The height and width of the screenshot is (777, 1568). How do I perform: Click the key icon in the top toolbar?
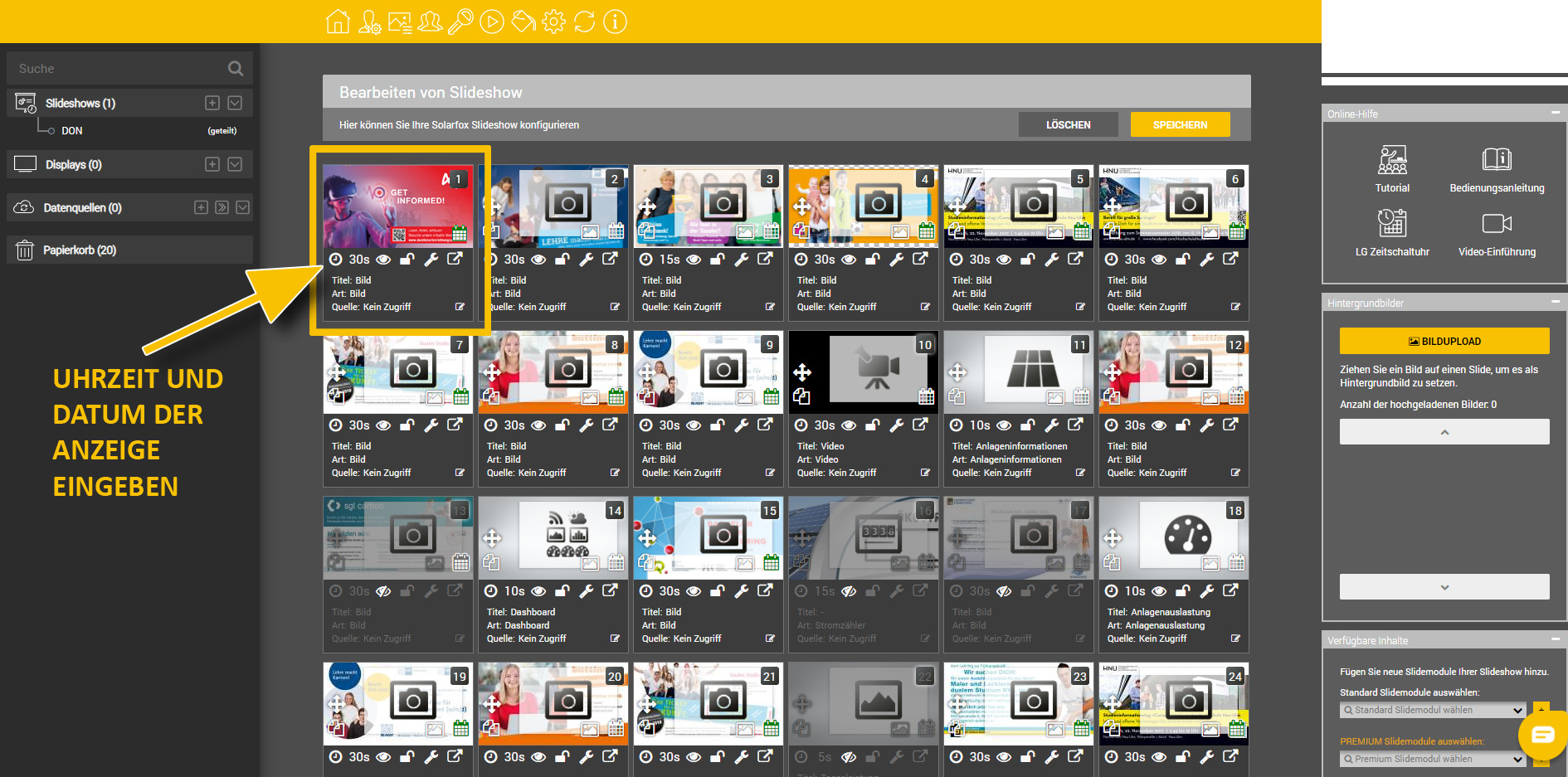460,22
